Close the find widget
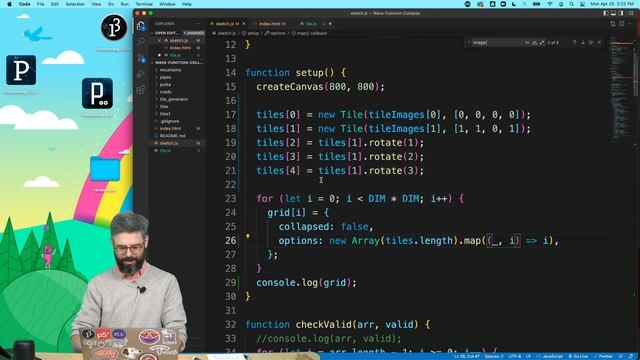 (x=599, y=42)
